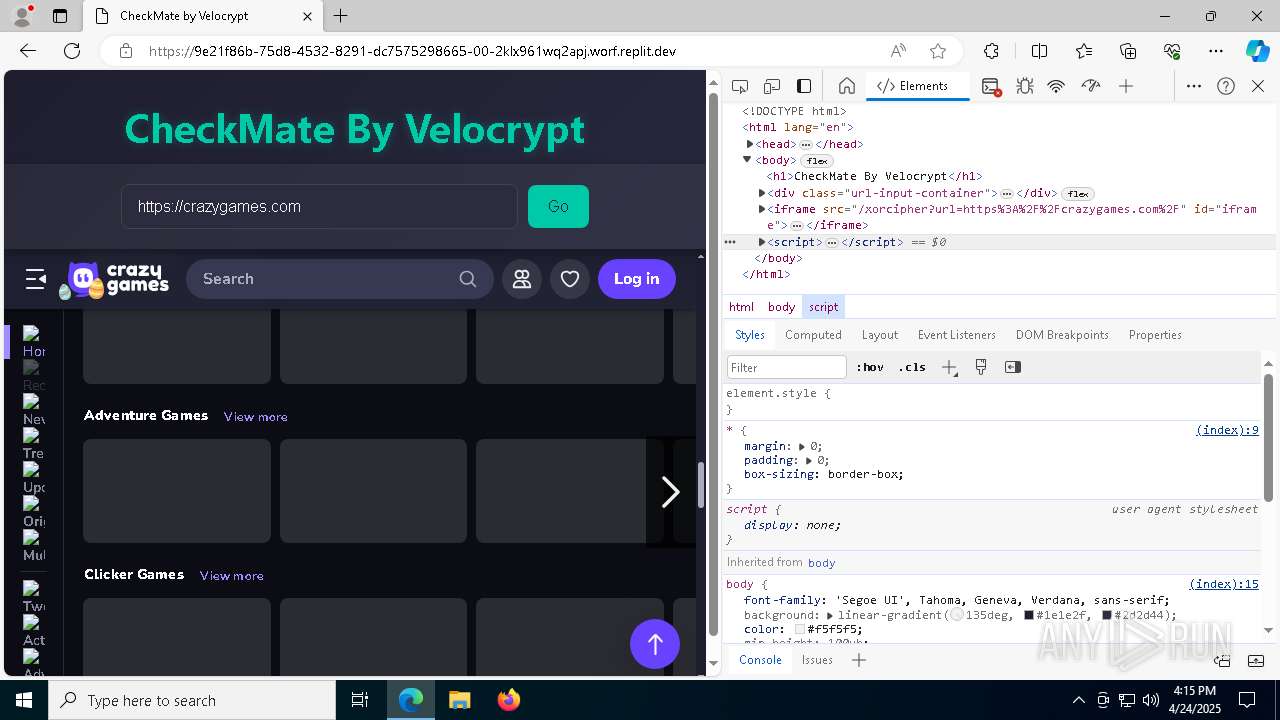Click the CrazyGames search field
Viewport: 1280px width, 720px height.
tap(339, 279)
